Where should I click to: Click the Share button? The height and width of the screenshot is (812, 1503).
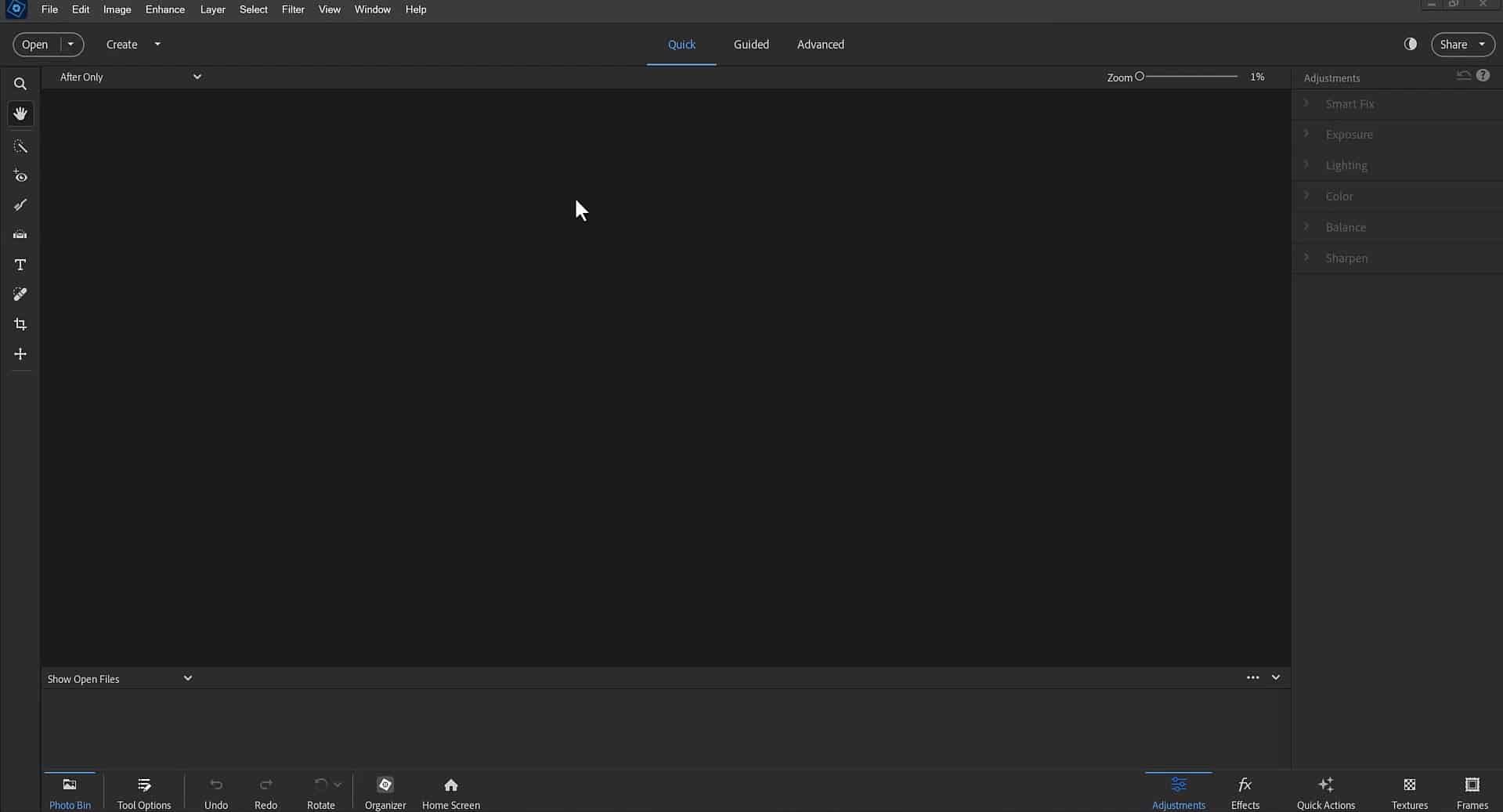(x=1453, y=45)
